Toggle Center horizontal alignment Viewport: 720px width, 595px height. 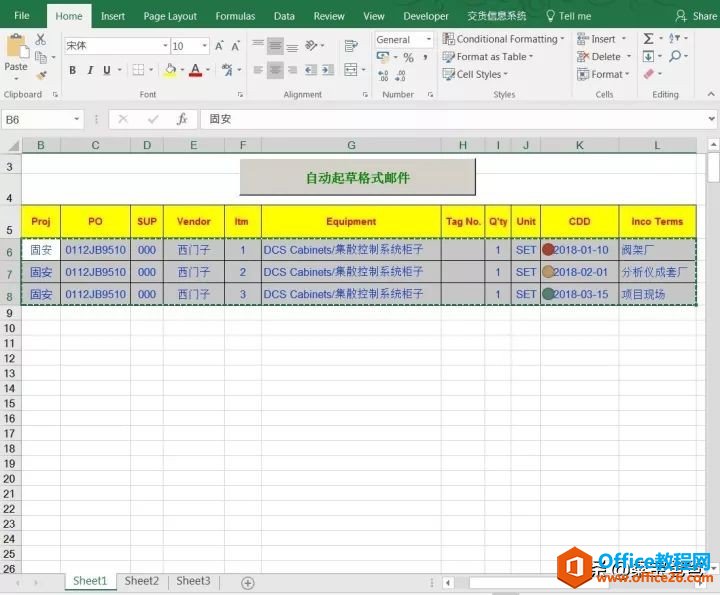(x=275, y=70)
